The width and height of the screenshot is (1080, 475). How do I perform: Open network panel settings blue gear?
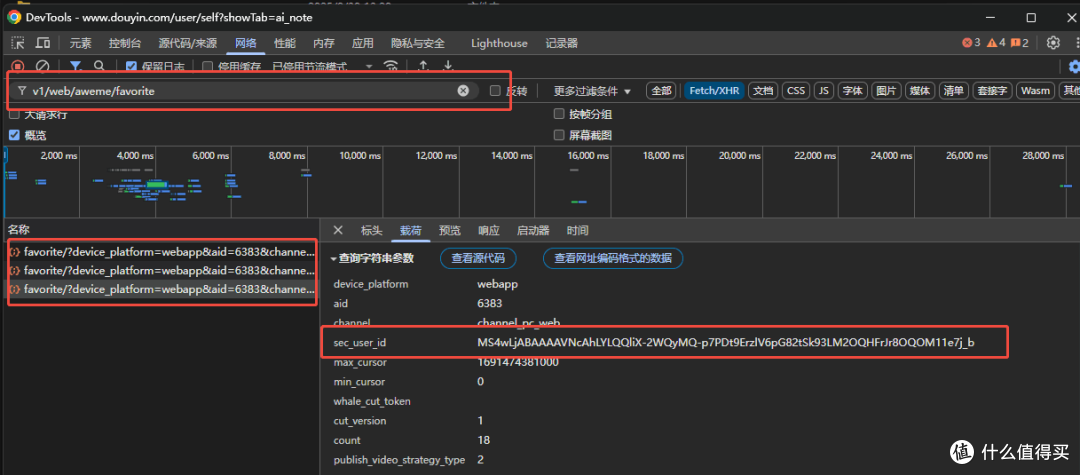(x=1074, y=66)
